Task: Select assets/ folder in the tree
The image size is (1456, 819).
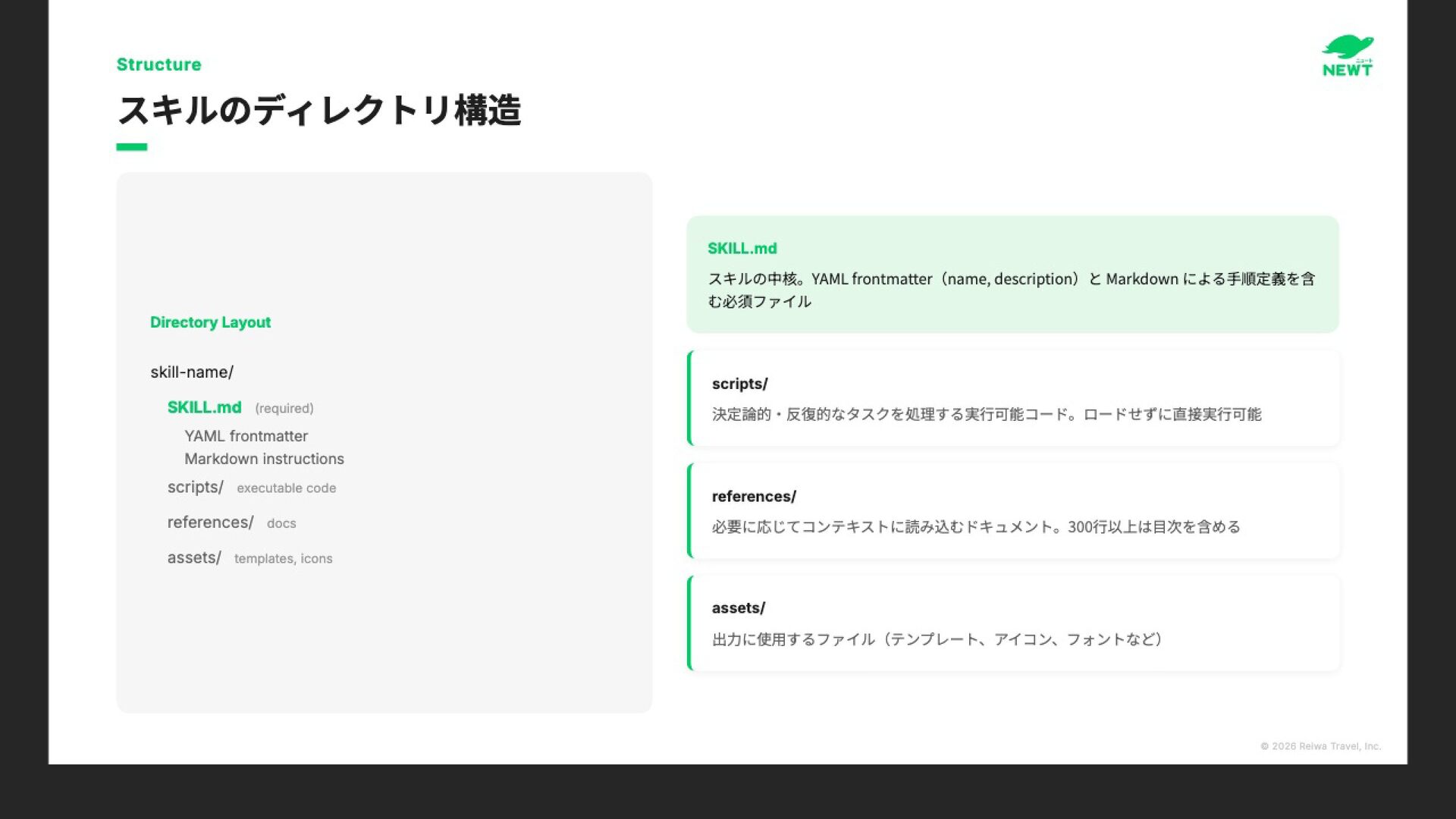Action: [194, 557]
